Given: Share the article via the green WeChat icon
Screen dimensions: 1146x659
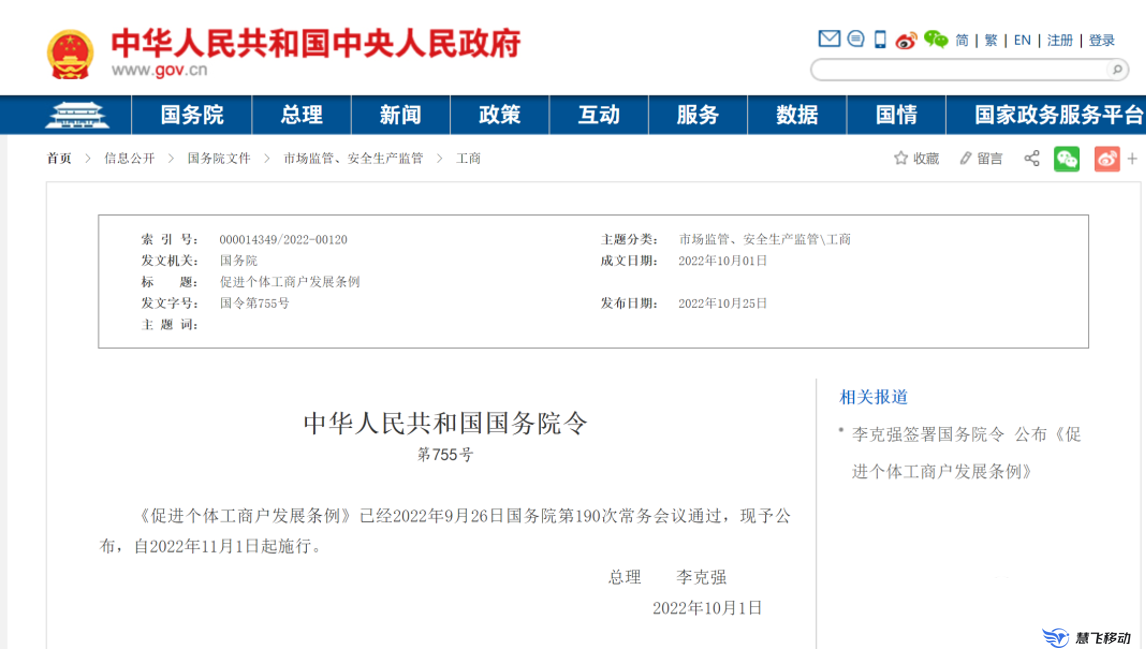Looking at the screenshot, I should point(1067,159).
